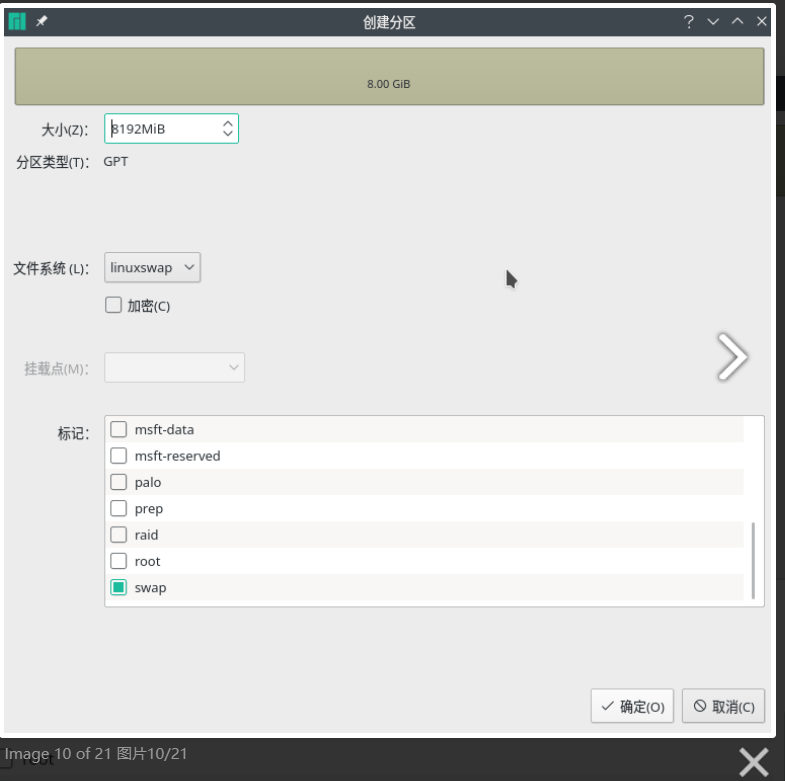Click the flags list vertical scrollbar
The width and height of the screenshot is (785, 781).
(x=753, y=560)
